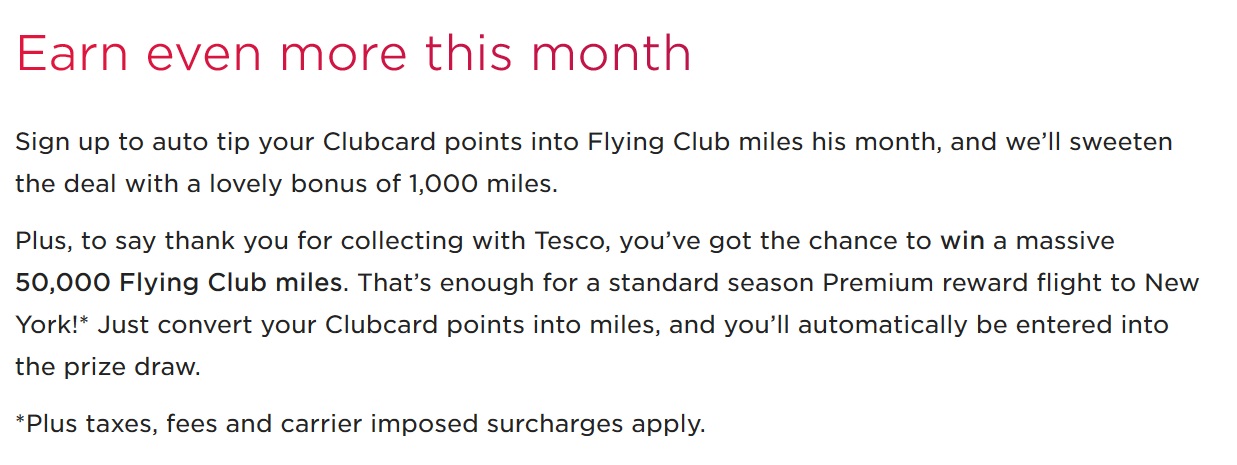
Task: Click the bold "50,000 Flying Club miles" text
Action: tap(179, 283)
